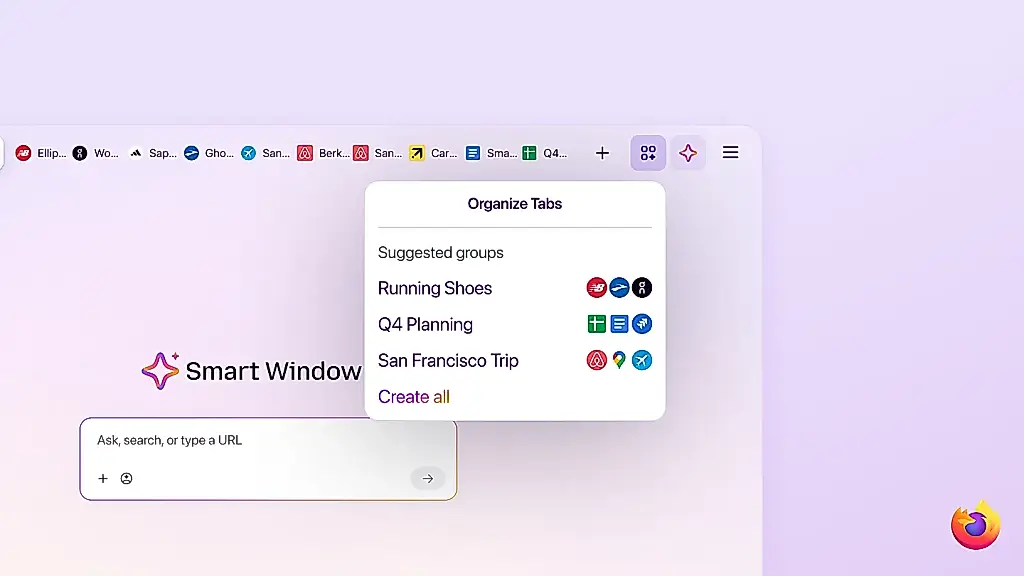This screenshot has height=576, width=1024.
Task: Open the hamburger application menu
Action: tap(730, 153)
